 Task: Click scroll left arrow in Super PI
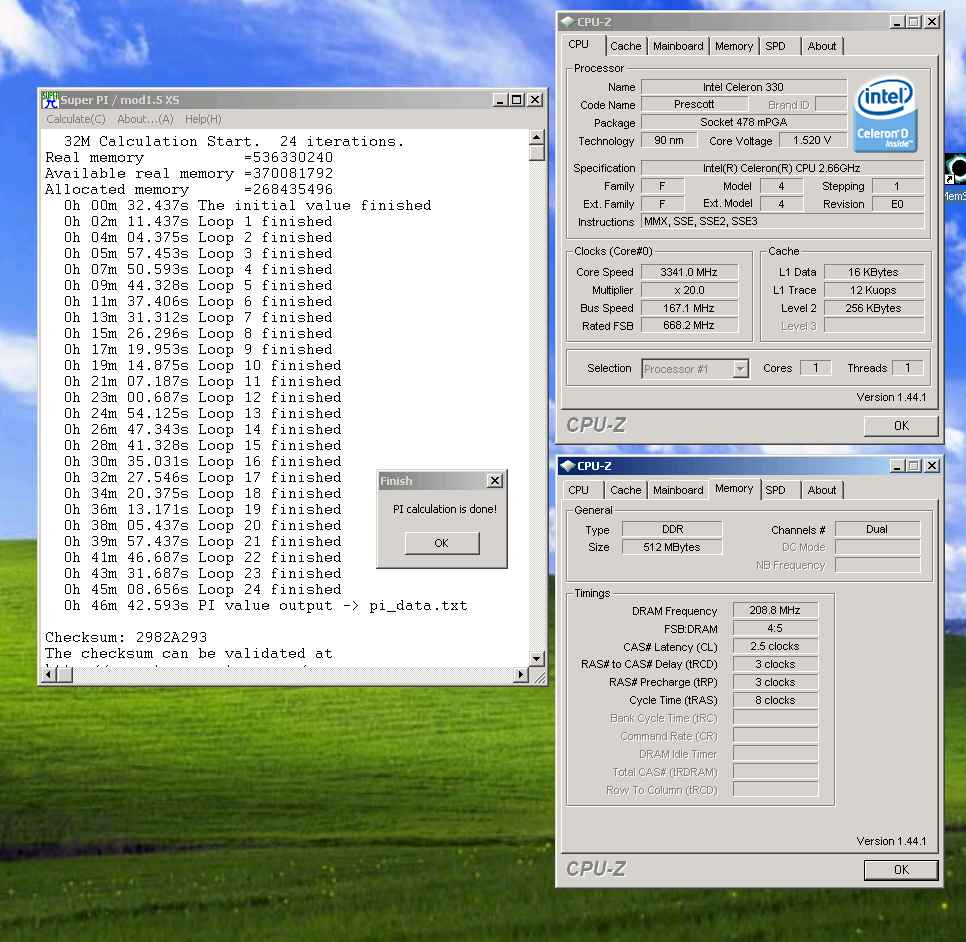[49, 675]
